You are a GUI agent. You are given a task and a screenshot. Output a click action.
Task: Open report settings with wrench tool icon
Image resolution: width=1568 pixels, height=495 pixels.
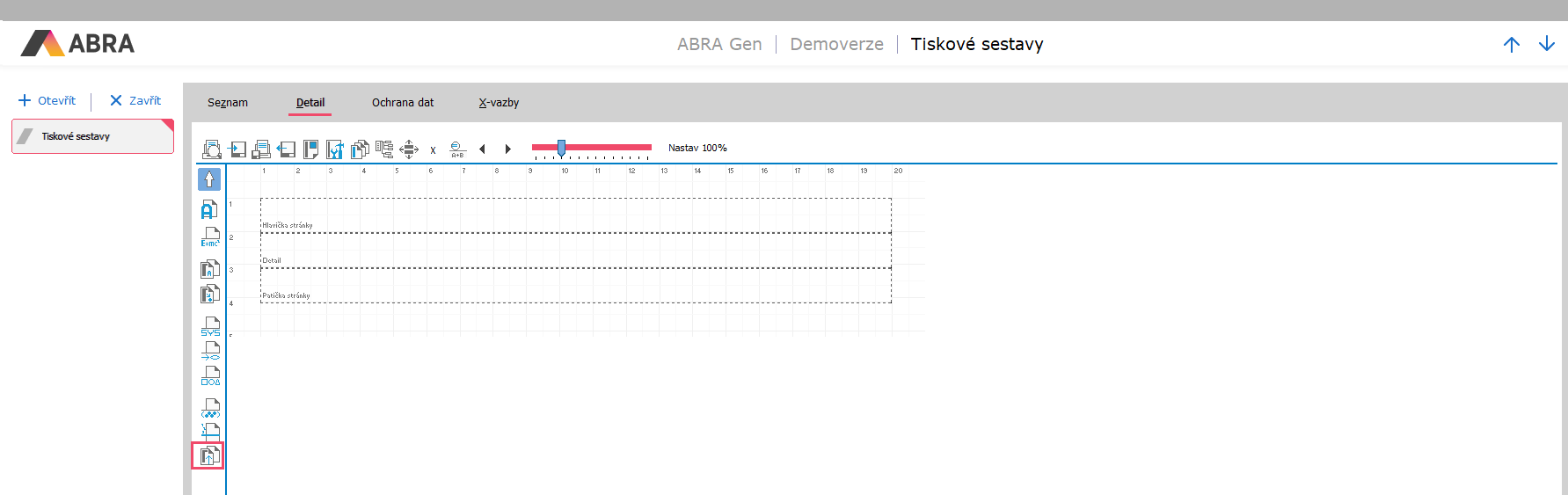[x=335, y=149]
